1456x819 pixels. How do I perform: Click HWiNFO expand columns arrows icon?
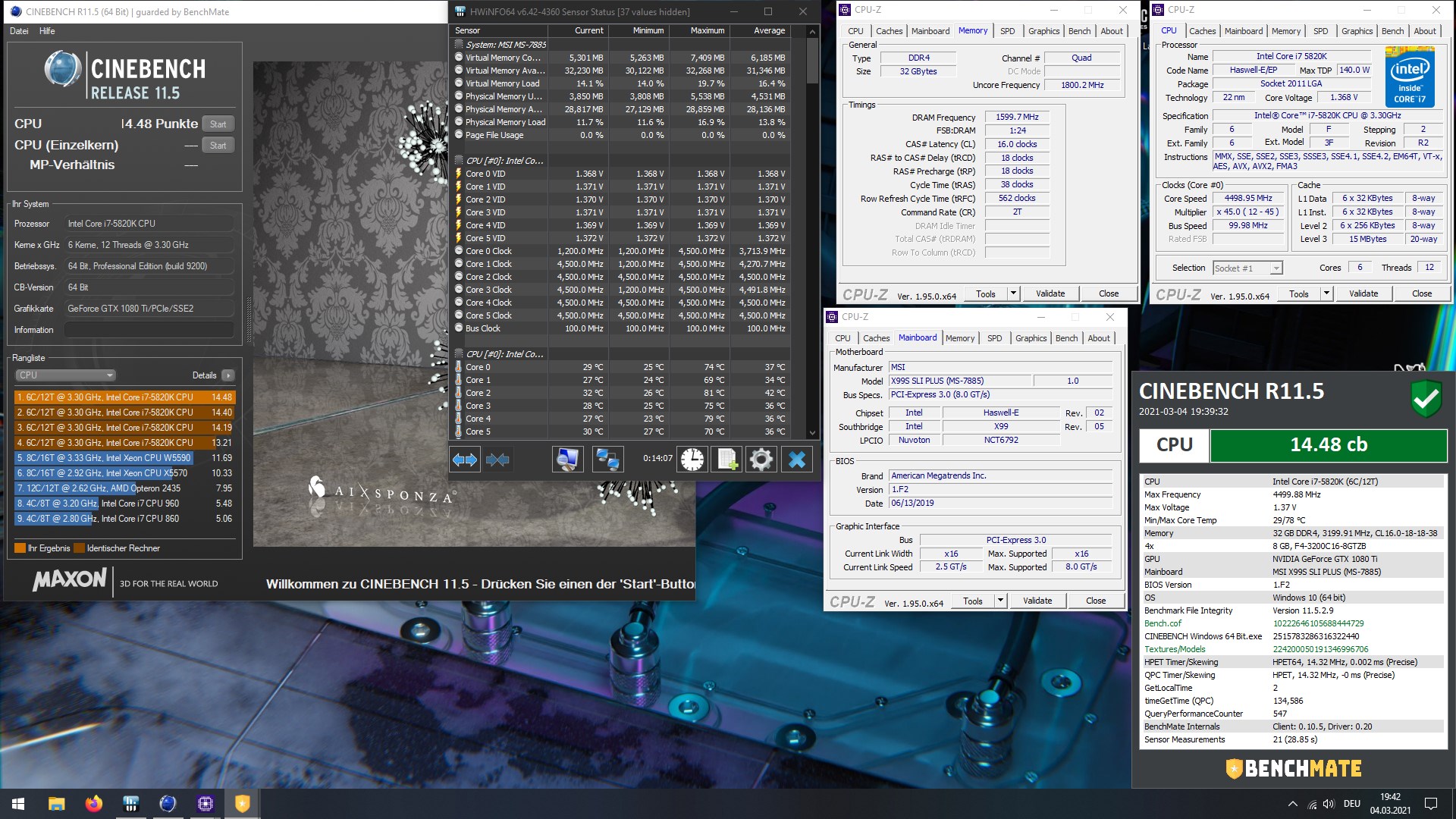click(x=465, y=459)
